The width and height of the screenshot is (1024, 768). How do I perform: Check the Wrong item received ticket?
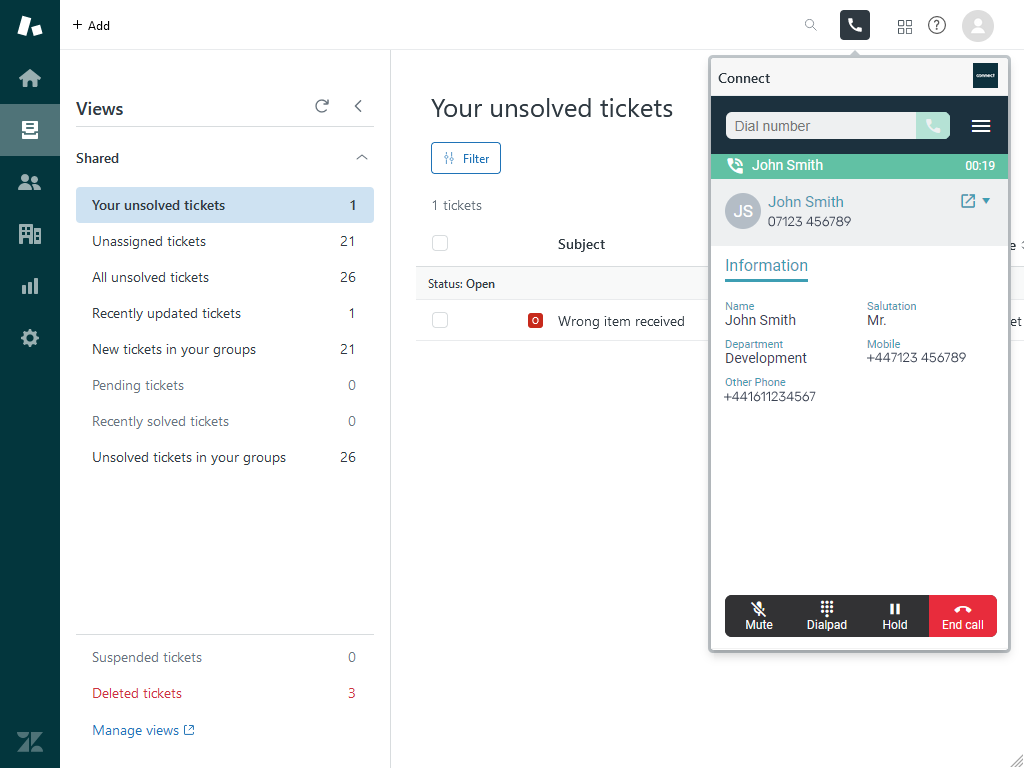pyautogui.click(x=440, y=320)
